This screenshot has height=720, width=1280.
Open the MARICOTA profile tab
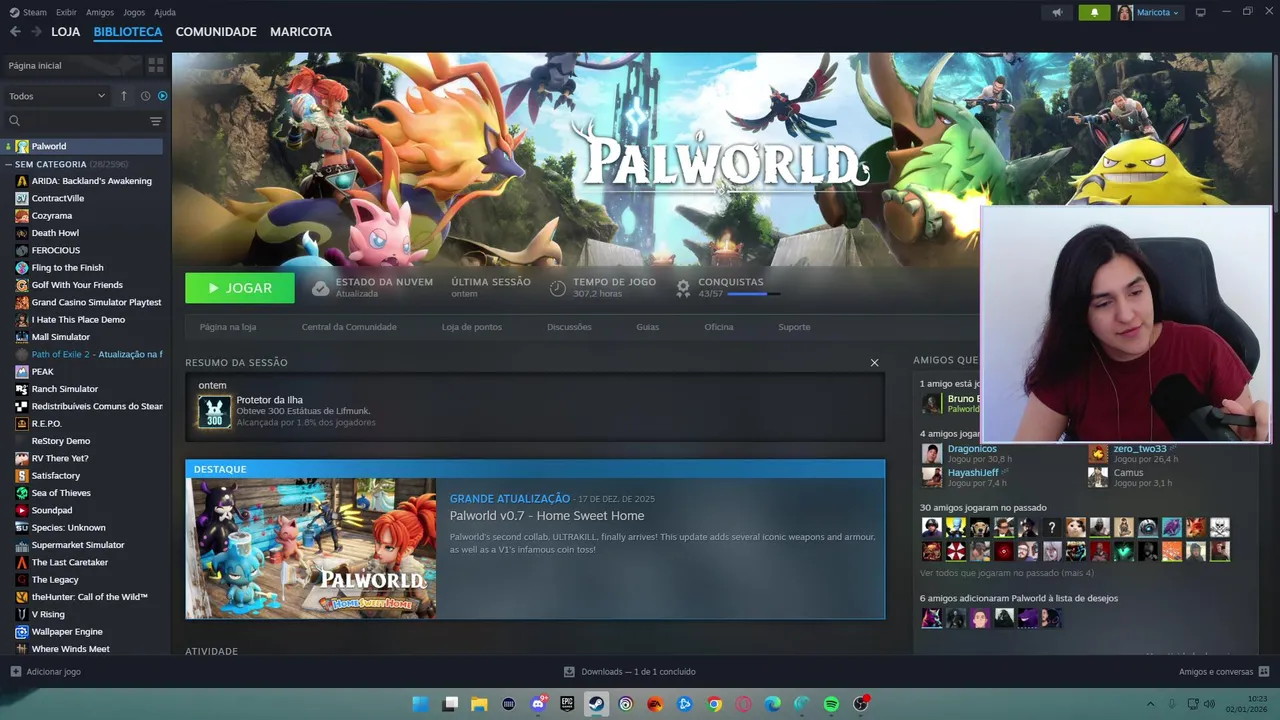point(301,32)
